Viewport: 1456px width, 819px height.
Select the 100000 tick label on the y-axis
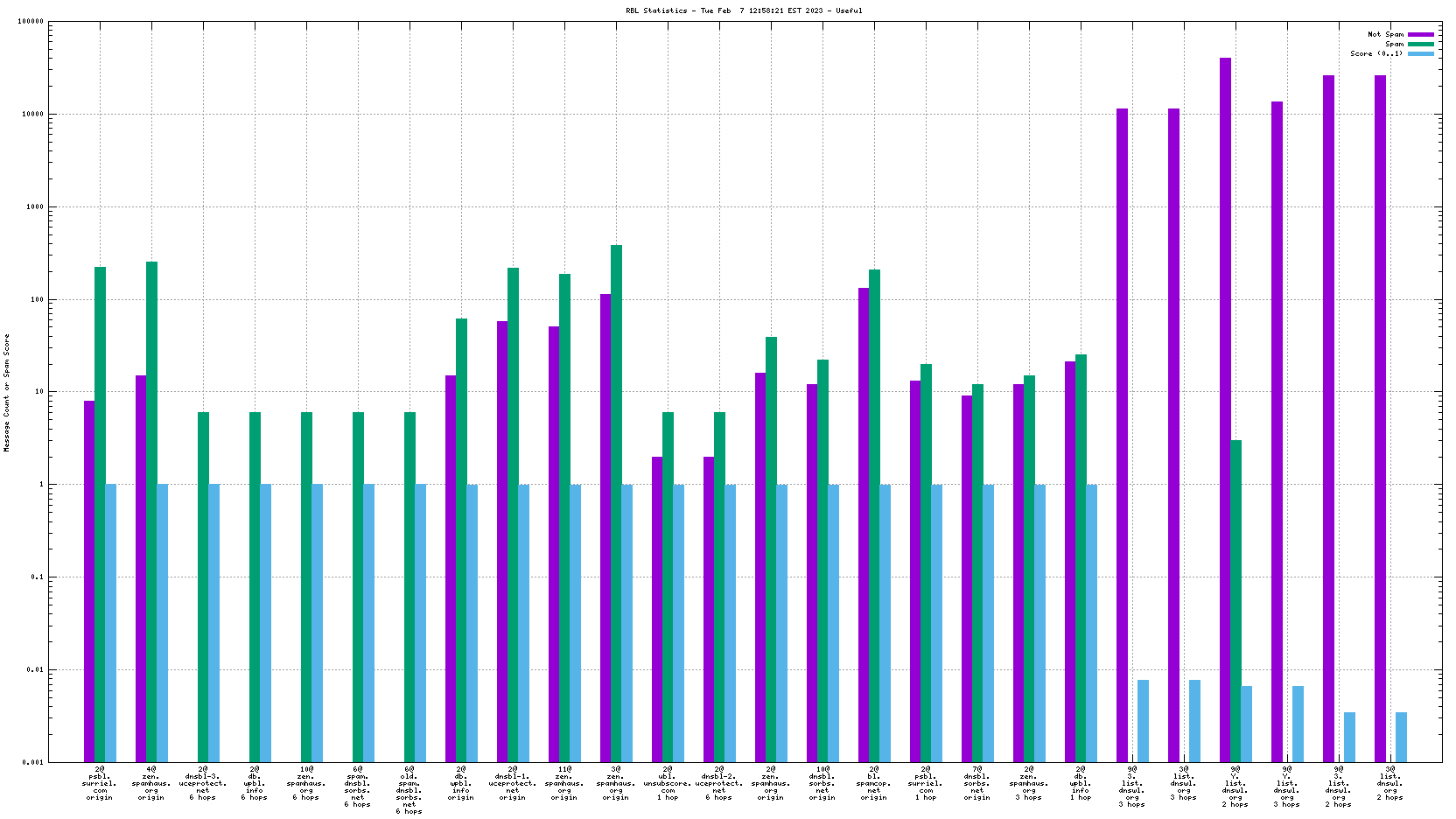31,22
